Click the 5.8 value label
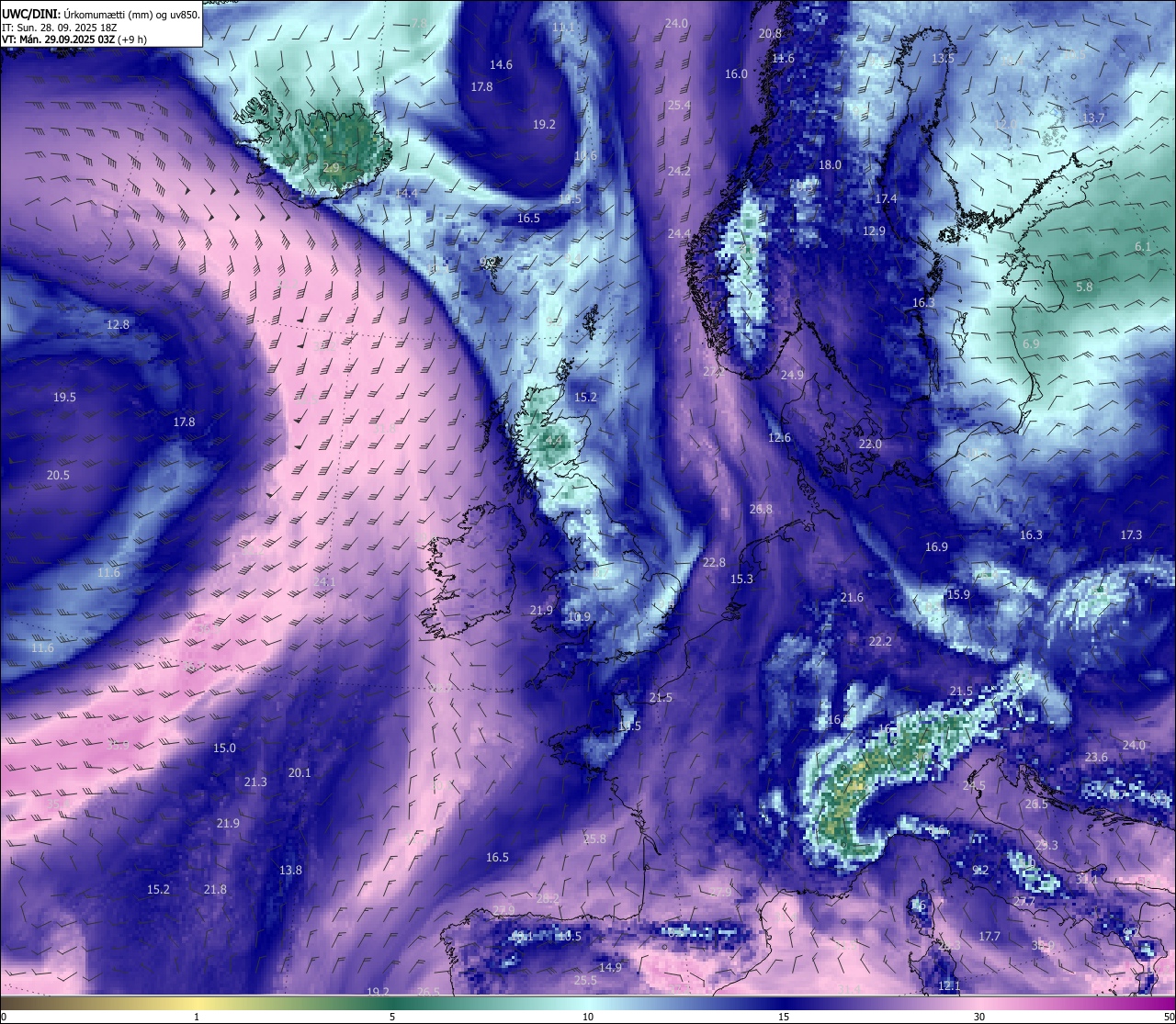The image size is (1176, 1024). (1084, 287)
